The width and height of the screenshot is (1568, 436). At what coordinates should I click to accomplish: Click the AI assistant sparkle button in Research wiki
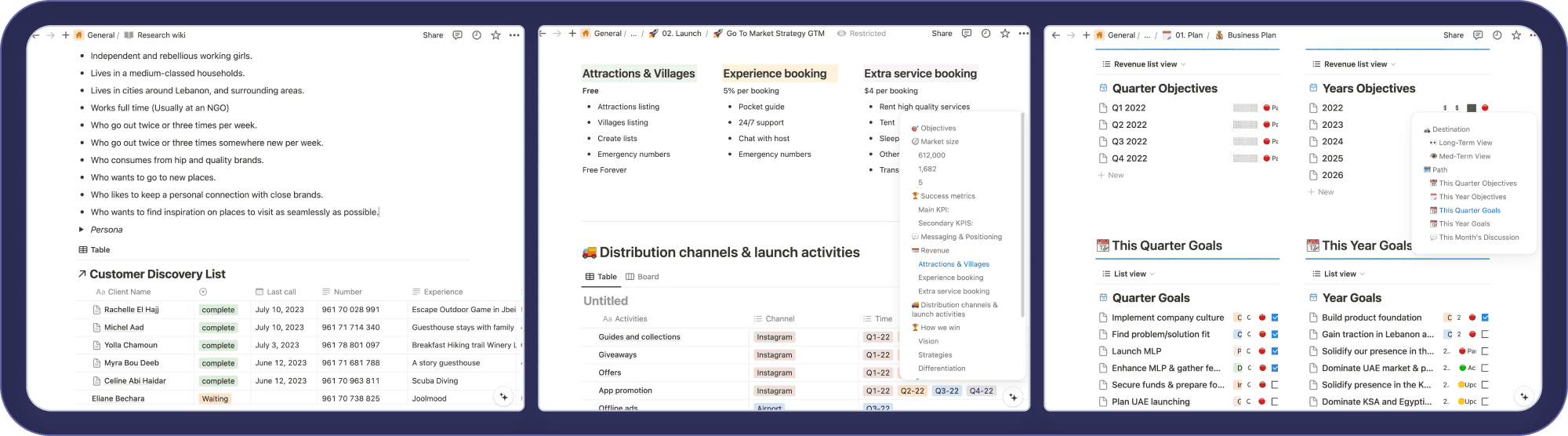tap(504, 397)
